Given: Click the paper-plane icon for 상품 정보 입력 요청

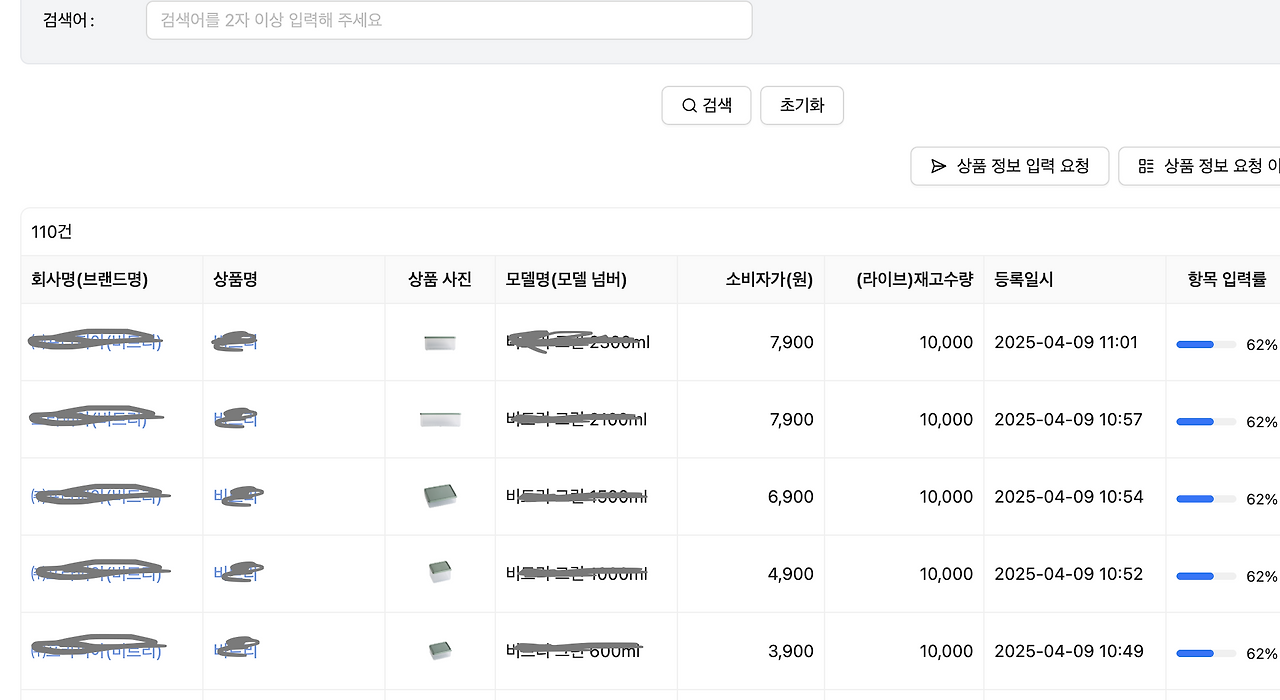Looking at the screenshot, I should pos(938,166).
